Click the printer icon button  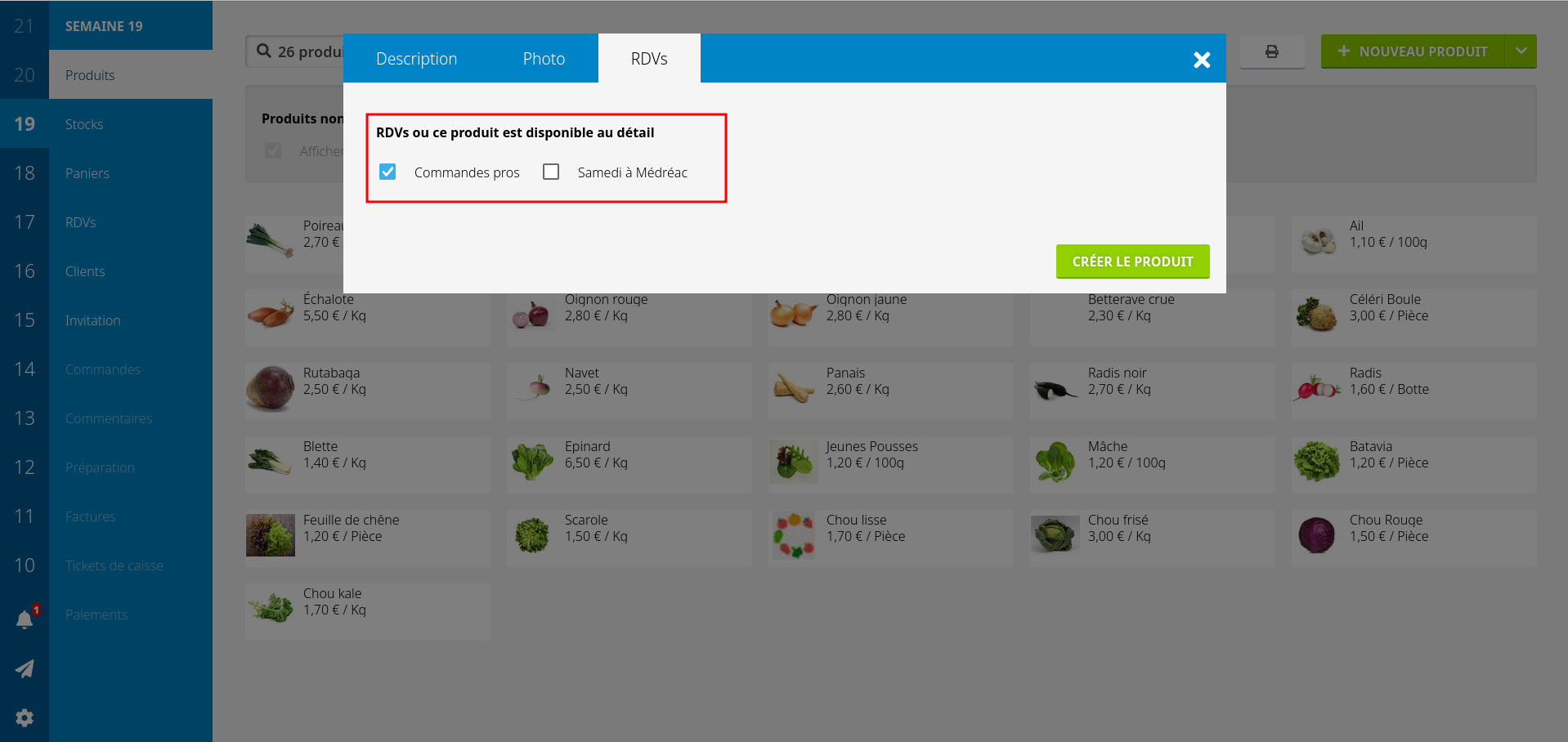pos(1271,51)
